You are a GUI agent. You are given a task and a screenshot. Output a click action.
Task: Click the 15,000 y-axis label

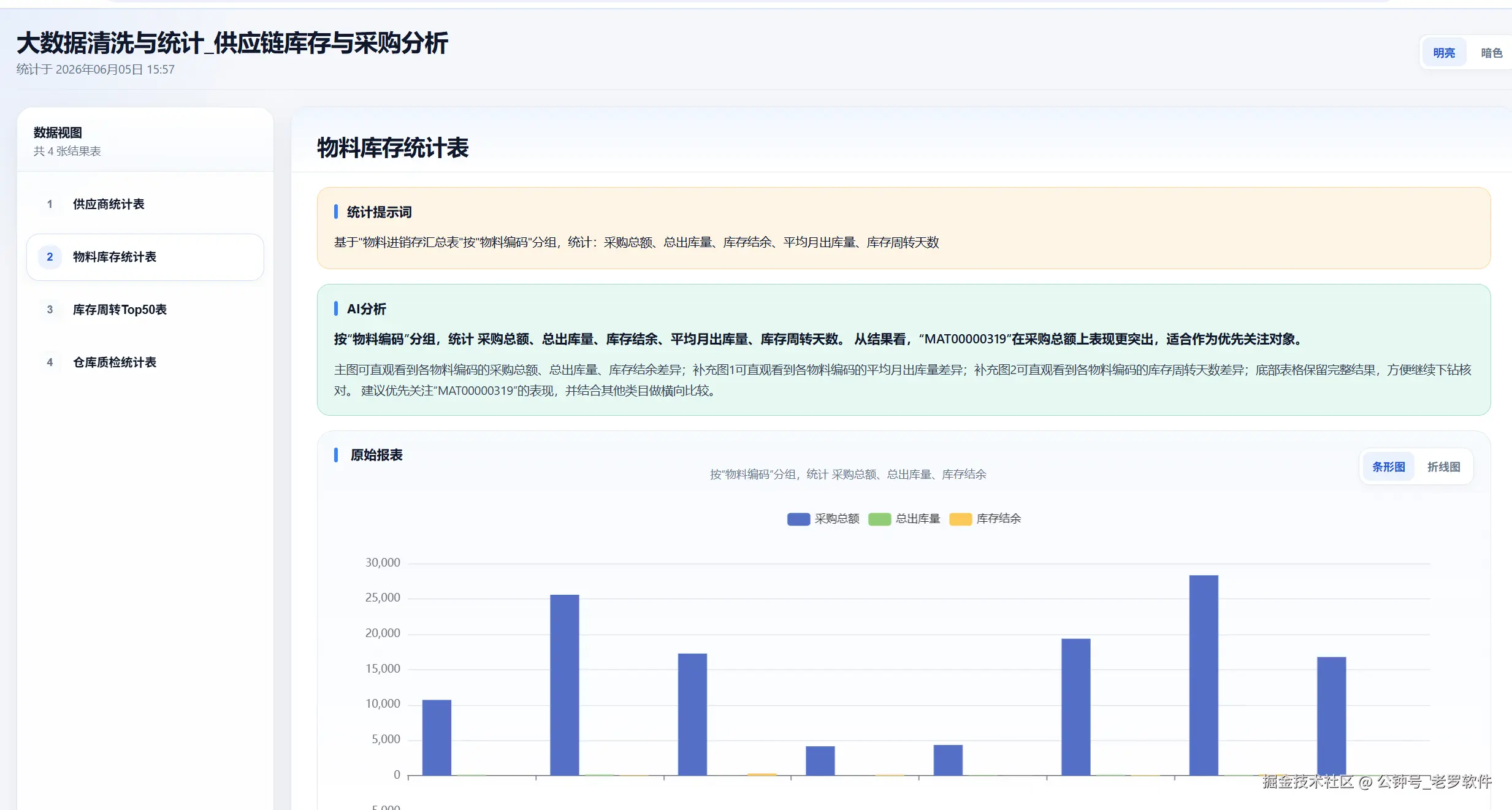coord(383,669)
